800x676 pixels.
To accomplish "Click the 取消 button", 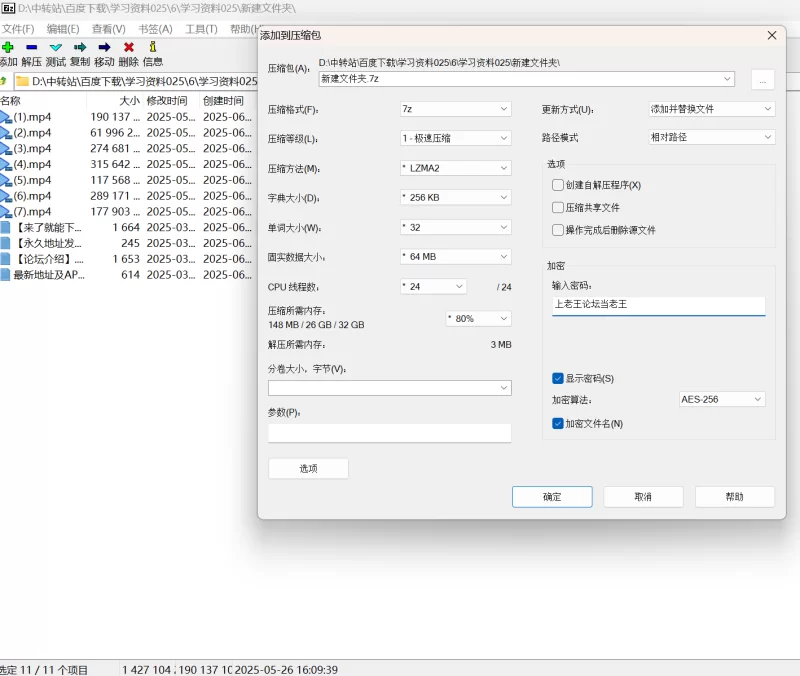I will pos(643,497).
